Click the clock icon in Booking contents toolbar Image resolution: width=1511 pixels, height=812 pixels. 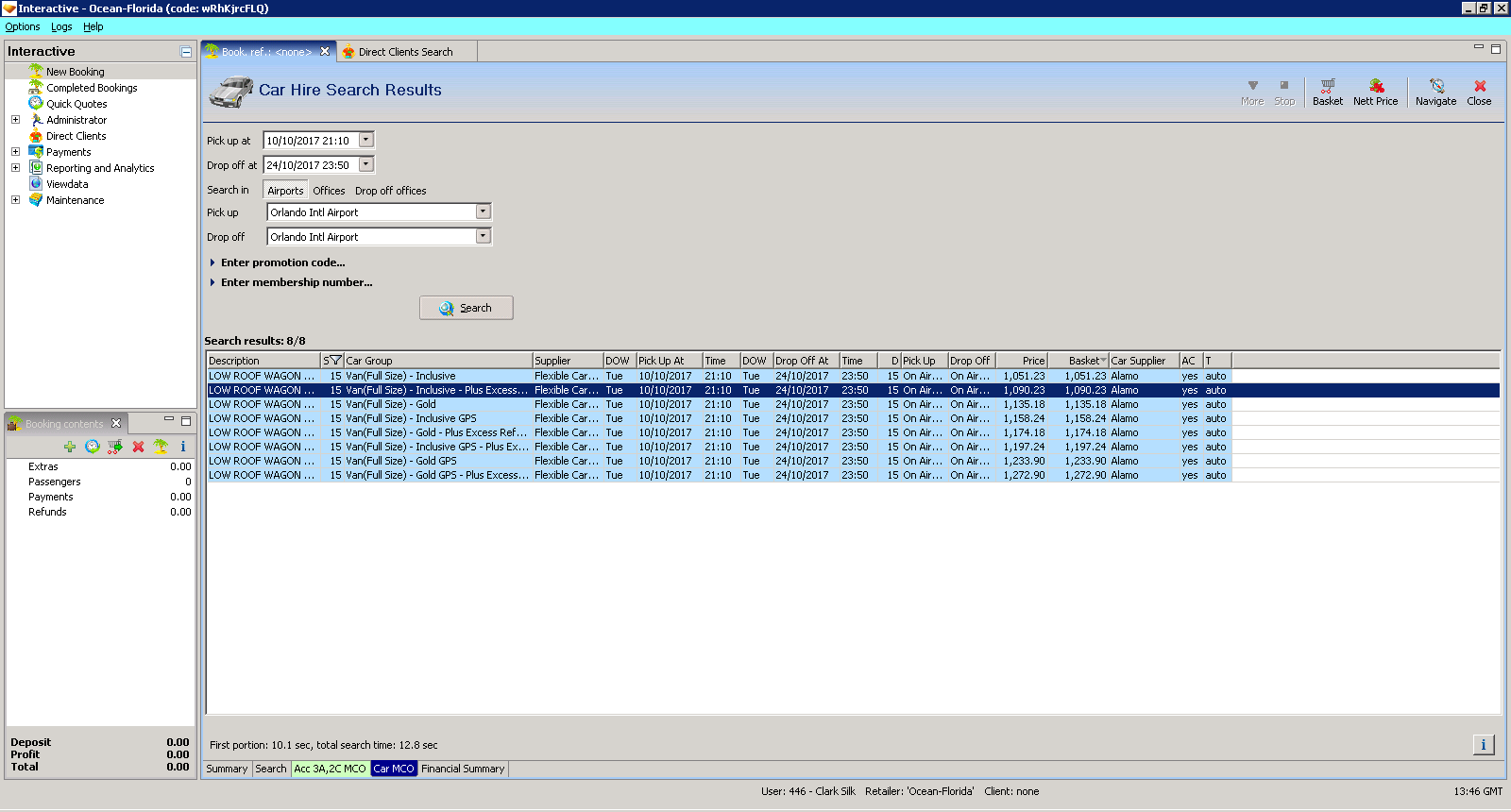(x=93, y=447)
